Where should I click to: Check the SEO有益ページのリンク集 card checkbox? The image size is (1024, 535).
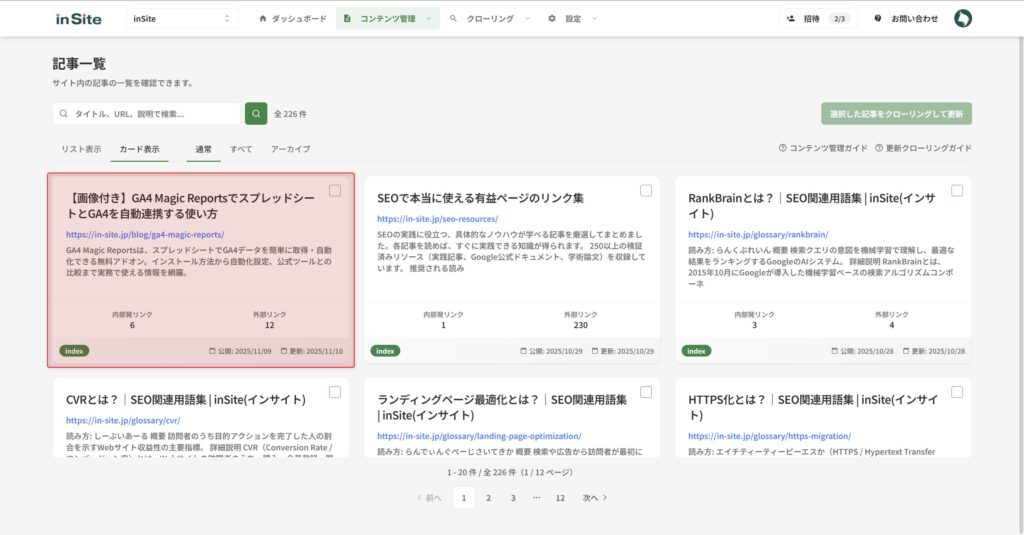click(x=646, y=191)
